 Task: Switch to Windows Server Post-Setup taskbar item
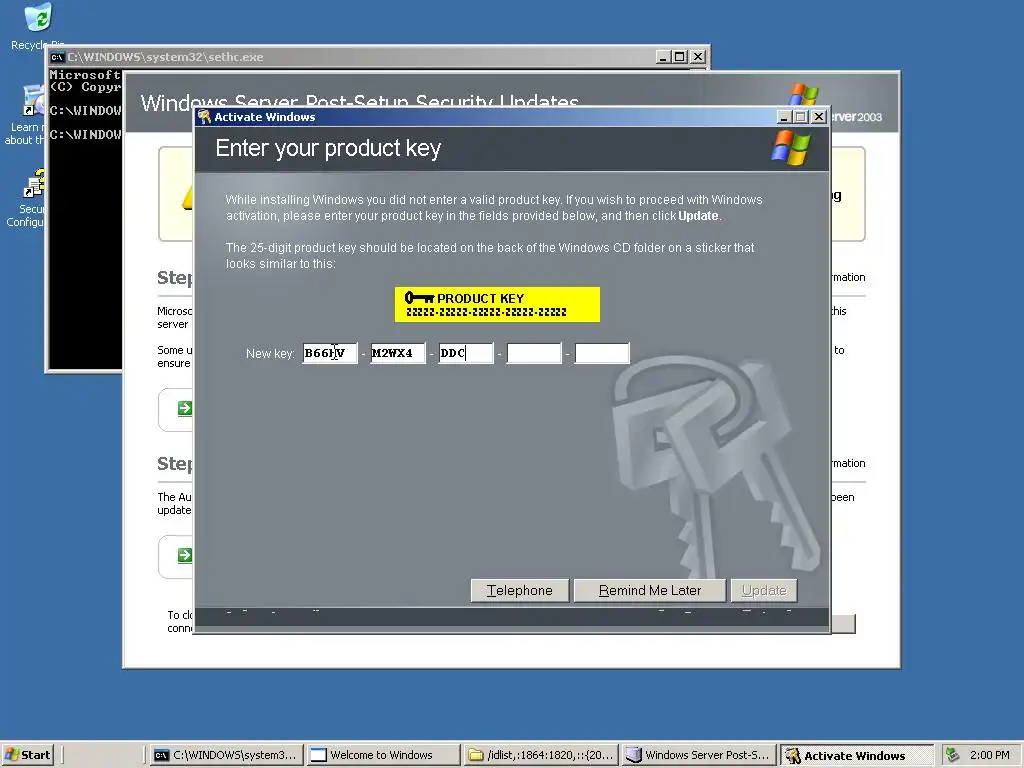(x=698, y=755)
